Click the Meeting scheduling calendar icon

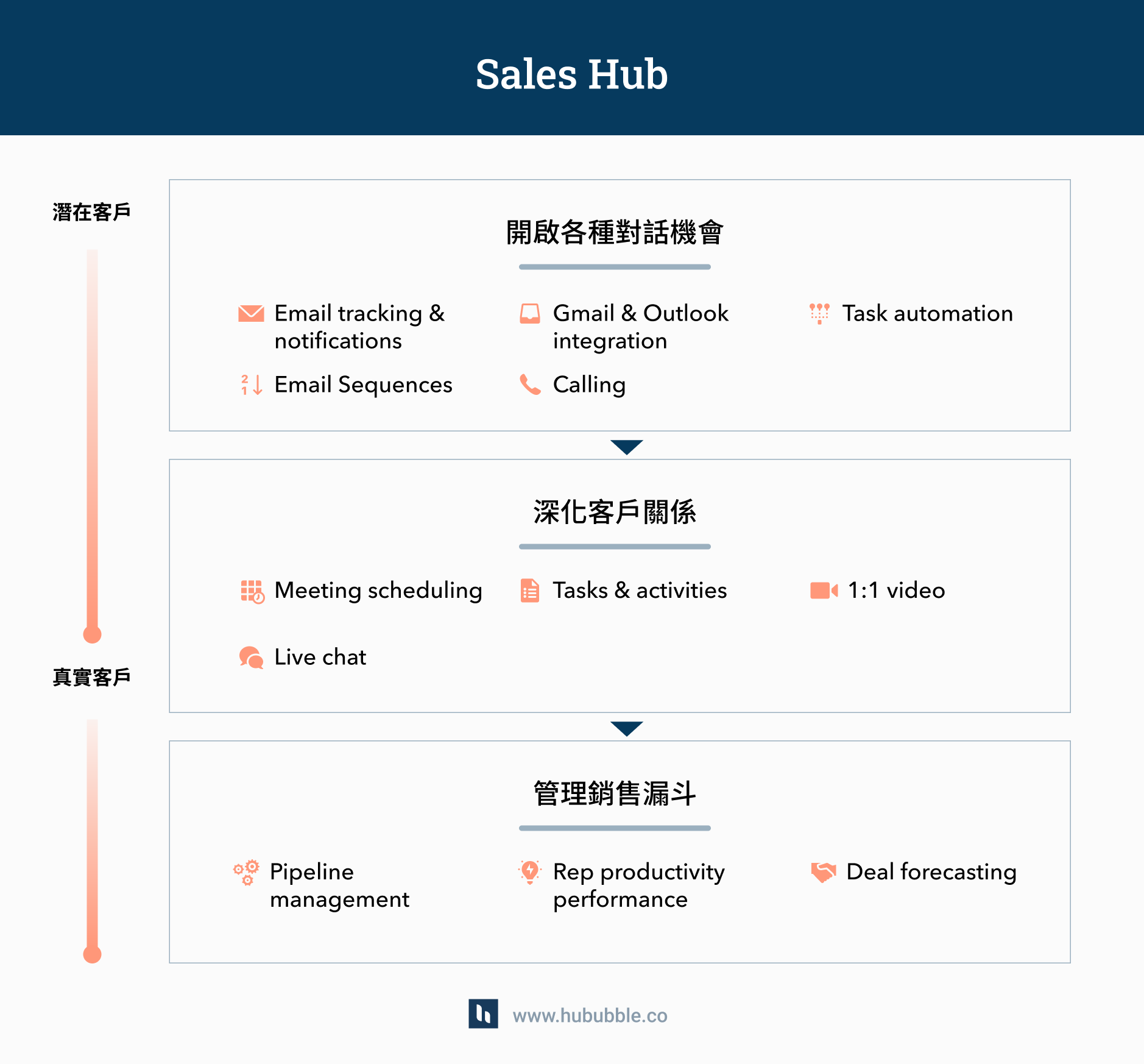coord(252,591)
